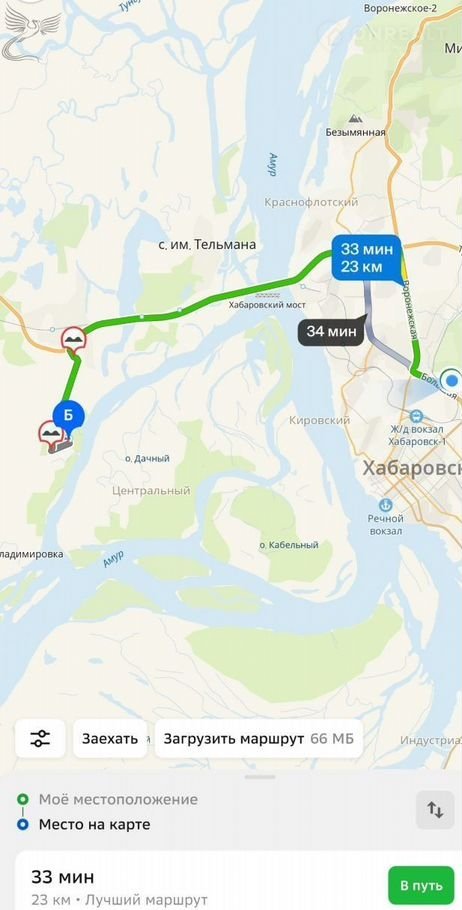Tap the destination marker Б

[68, 417]
